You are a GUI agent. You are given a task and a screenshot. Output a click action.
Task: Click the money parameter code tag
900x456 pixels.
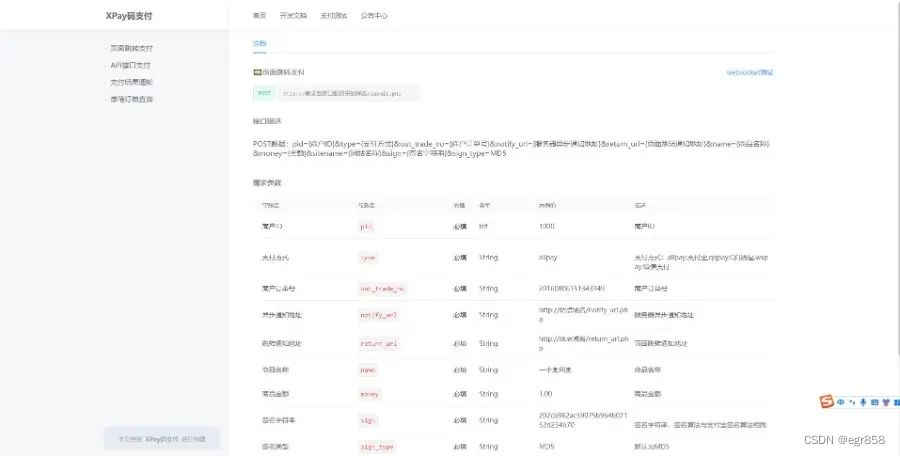click(369, 394)
